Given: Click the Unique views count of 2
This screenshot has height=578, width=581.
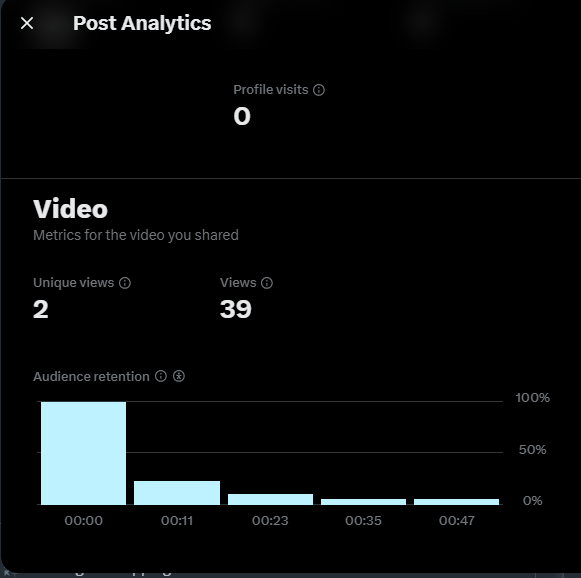Looking at the screenshot, I should 41,309.
